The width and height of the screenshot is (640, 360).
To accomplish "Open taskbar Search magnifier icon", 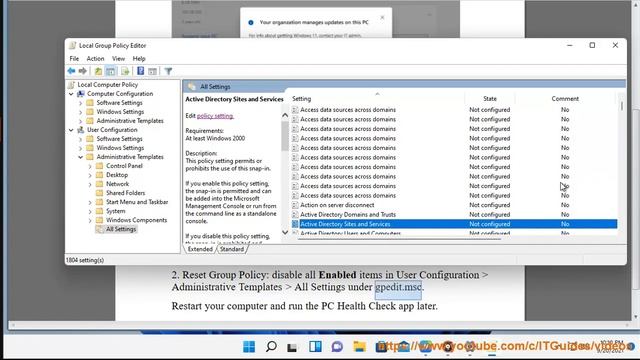I will (x=271, y=347).
